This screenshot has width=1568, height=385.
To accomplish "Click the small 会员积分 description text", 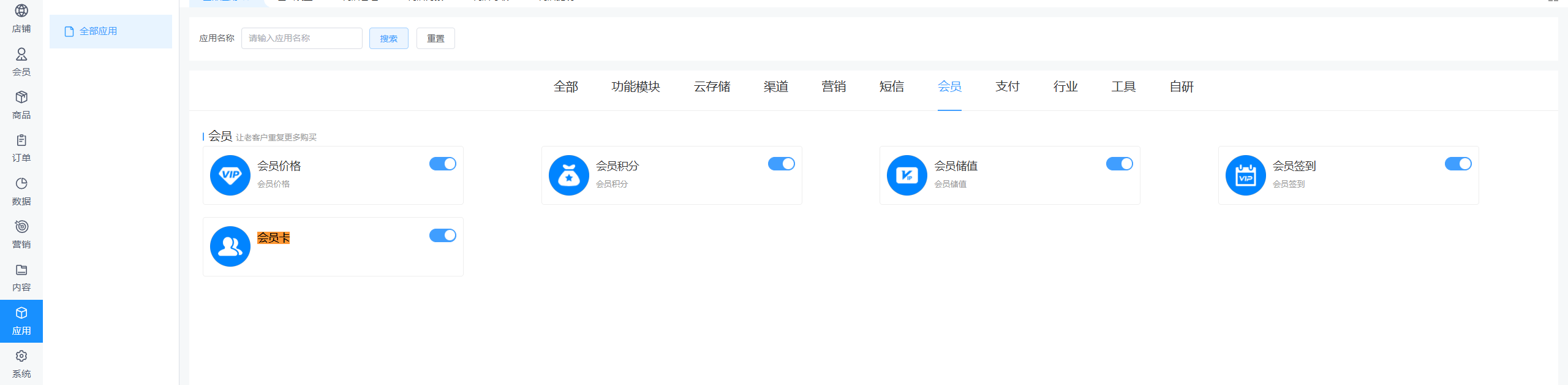I will pos(612,184).
